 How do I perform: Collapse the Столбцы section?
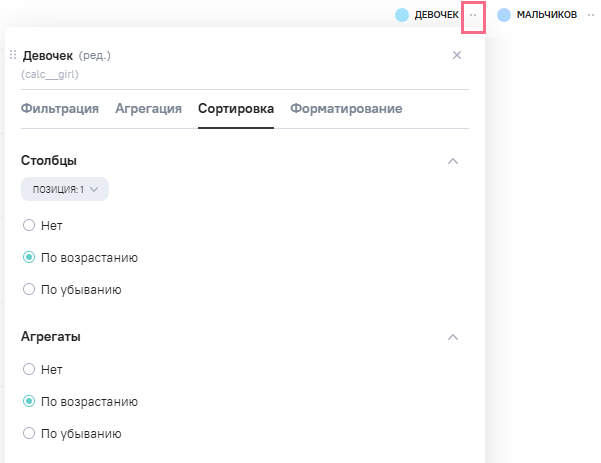(x=453, y=161)
